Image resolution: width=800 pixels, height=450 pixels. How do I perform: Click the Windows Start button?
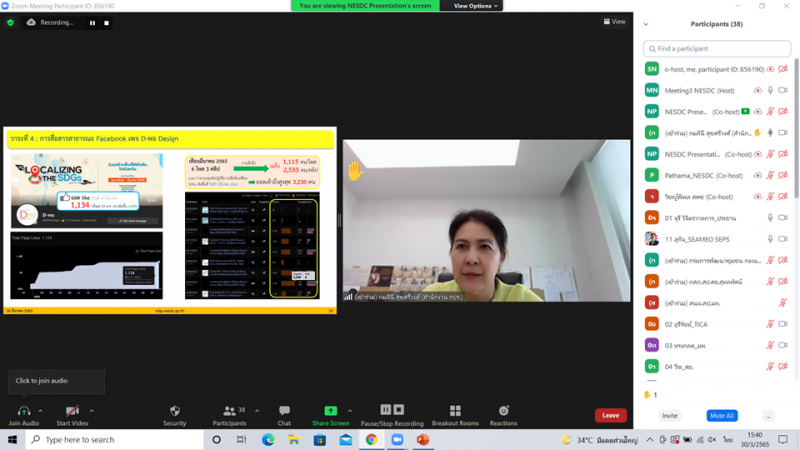tap(12, 439)
